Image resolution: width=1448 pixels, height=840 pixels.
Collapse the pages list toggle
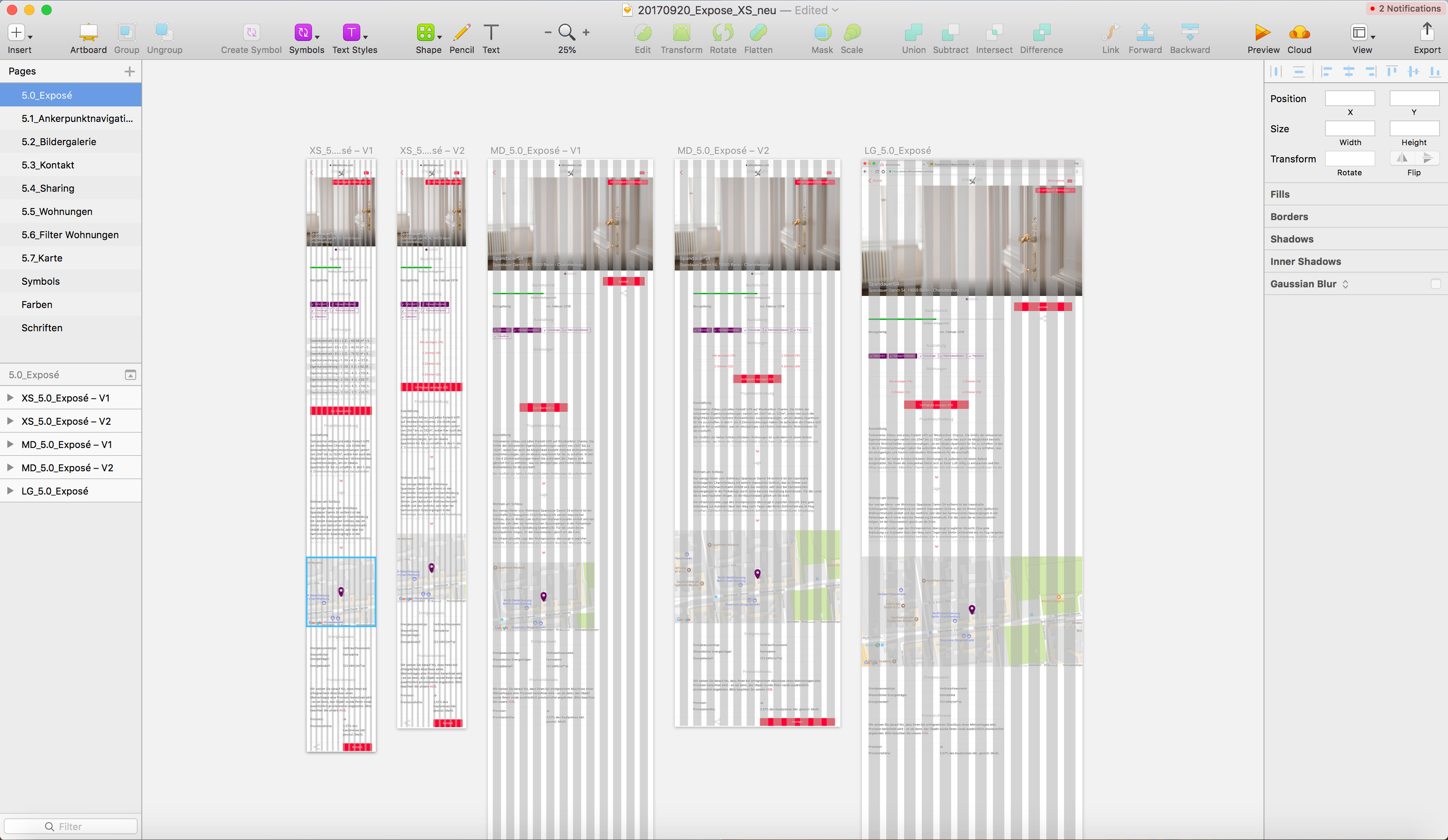(x=131, y=375)
